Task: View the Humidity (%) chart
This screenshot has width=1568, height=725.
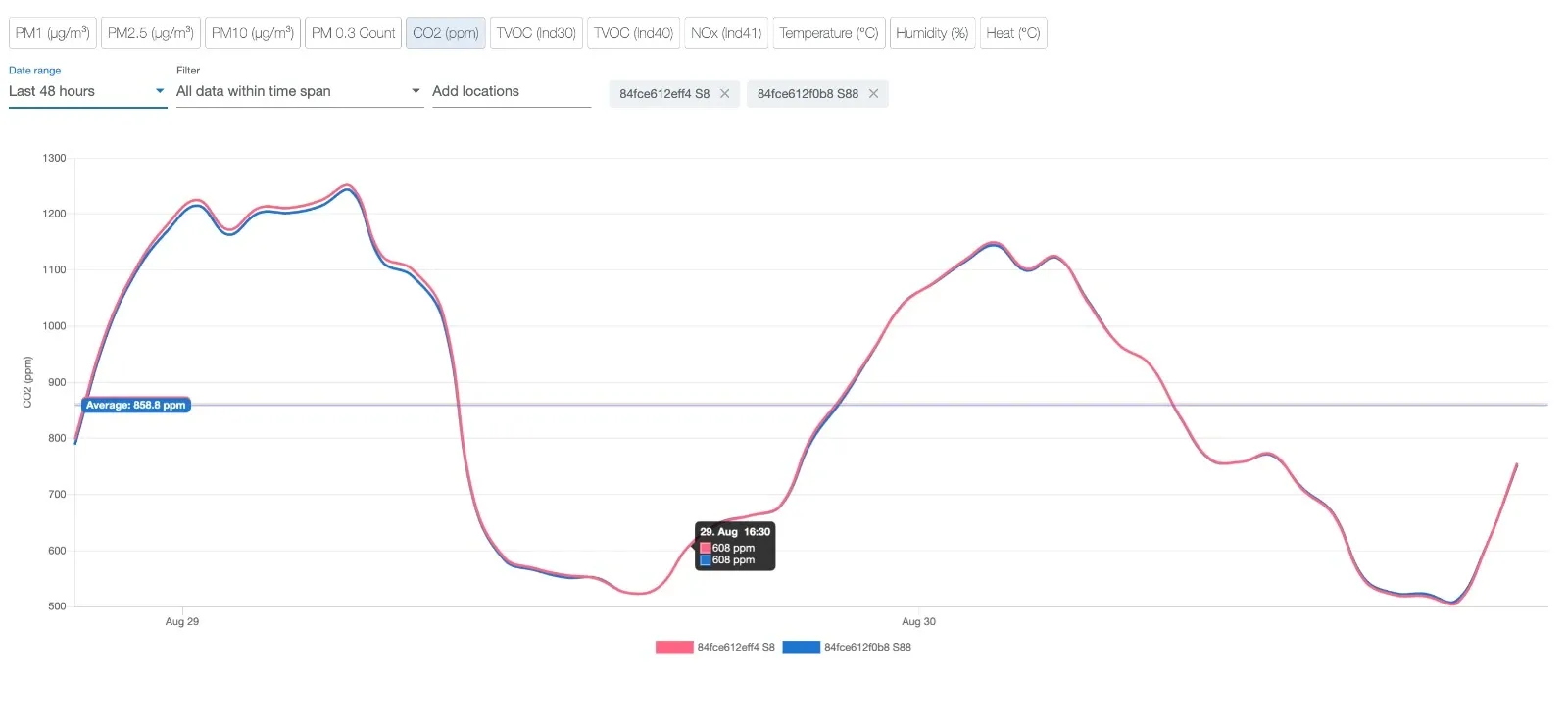Action: (932, 33)
